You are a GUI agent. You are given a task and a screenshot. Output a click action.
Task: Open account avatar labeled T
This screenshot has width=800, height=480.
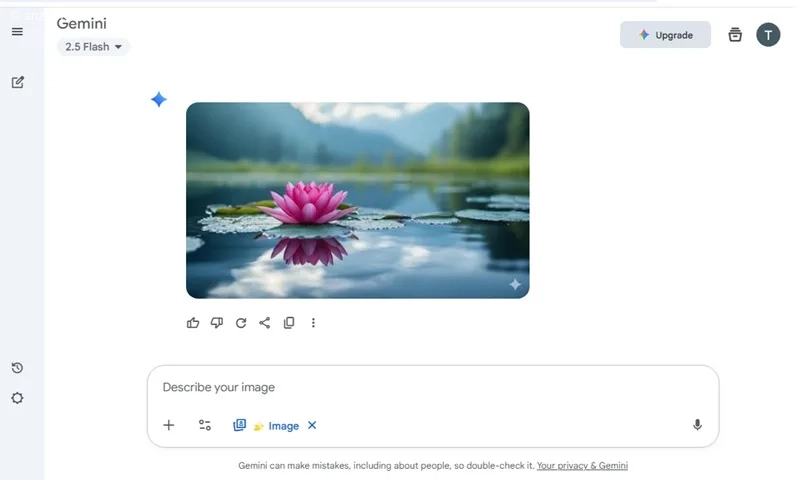click(768, 35)
